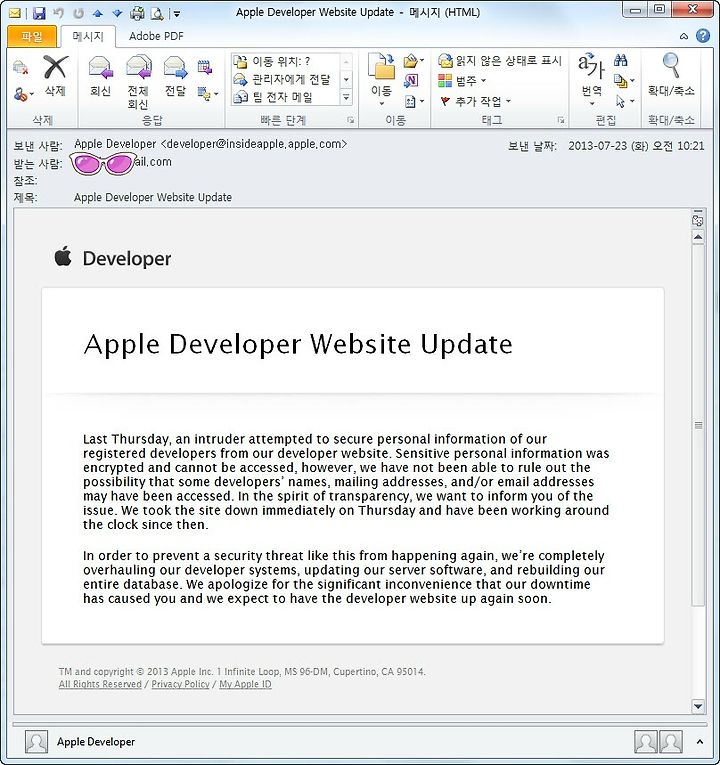Click the scroll up arrow of message body
Screen dimensions: 720x765
coord(698,237)
